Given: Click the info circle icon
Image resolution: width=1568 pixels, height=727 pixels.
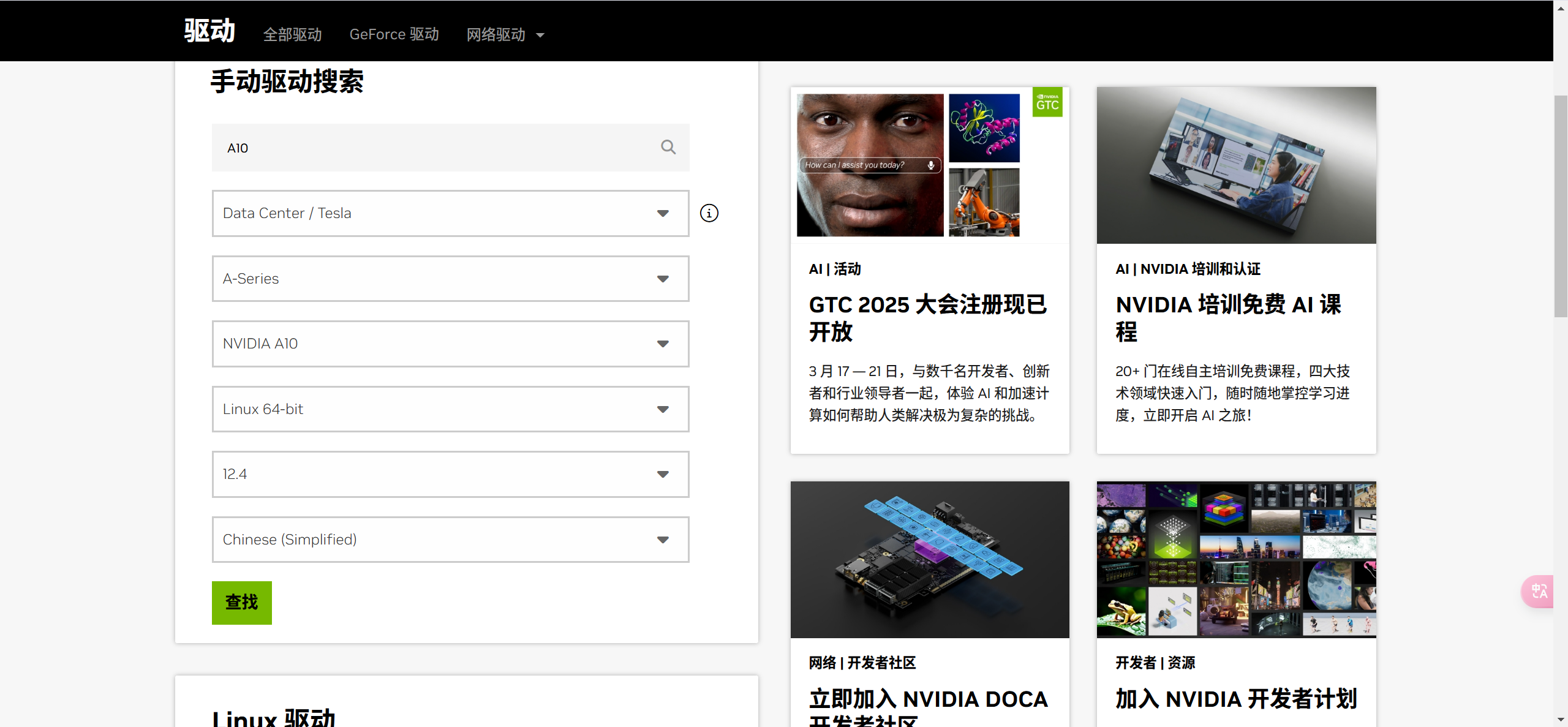Looking at the screenshot, I should (x=709, y=213).
